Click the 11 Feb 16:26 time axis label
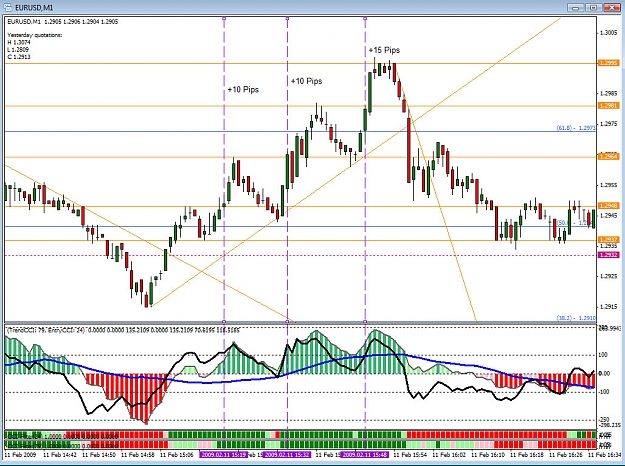The image size is (625, 466). [566, 454]
